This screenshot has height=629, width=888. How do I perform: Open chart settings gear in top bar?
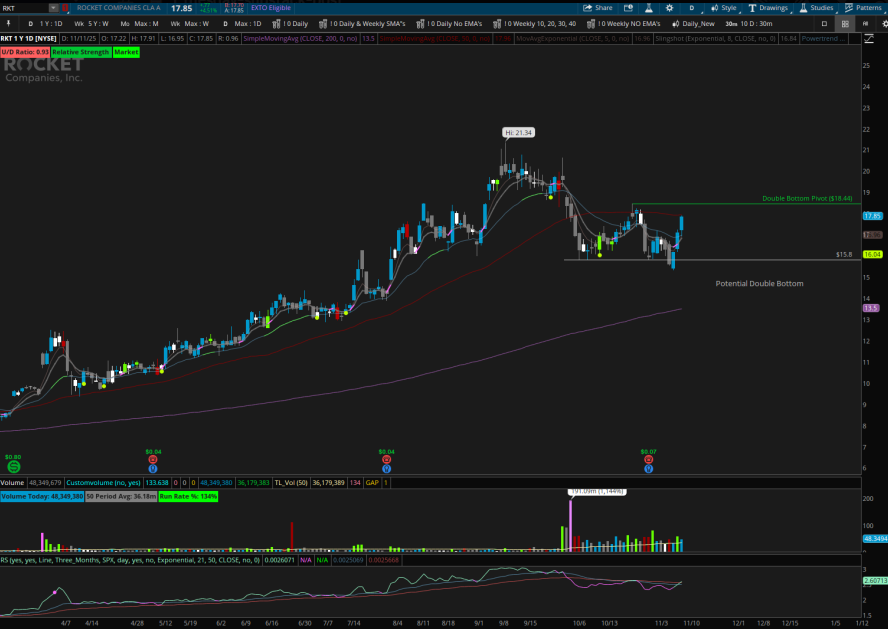click(x=669, y=8)
